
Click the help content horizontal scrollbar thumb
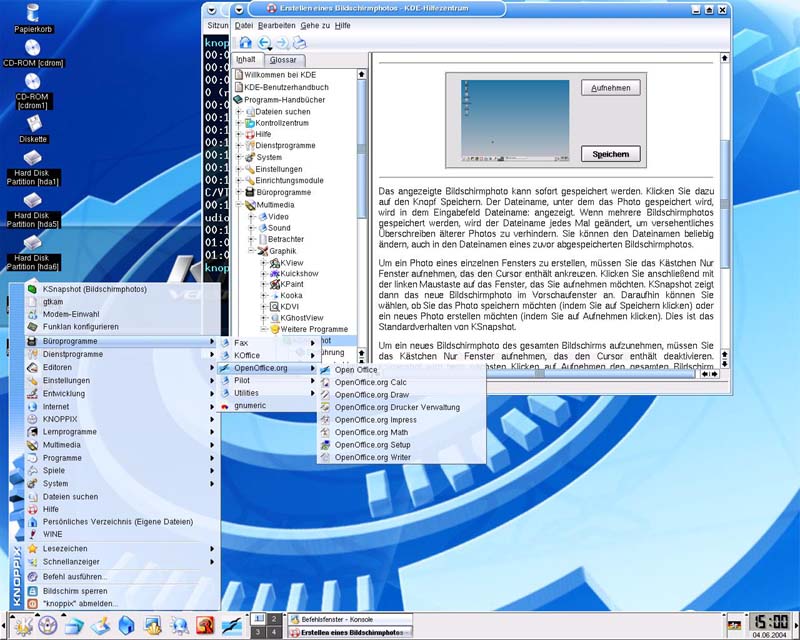tap(539, 374)
